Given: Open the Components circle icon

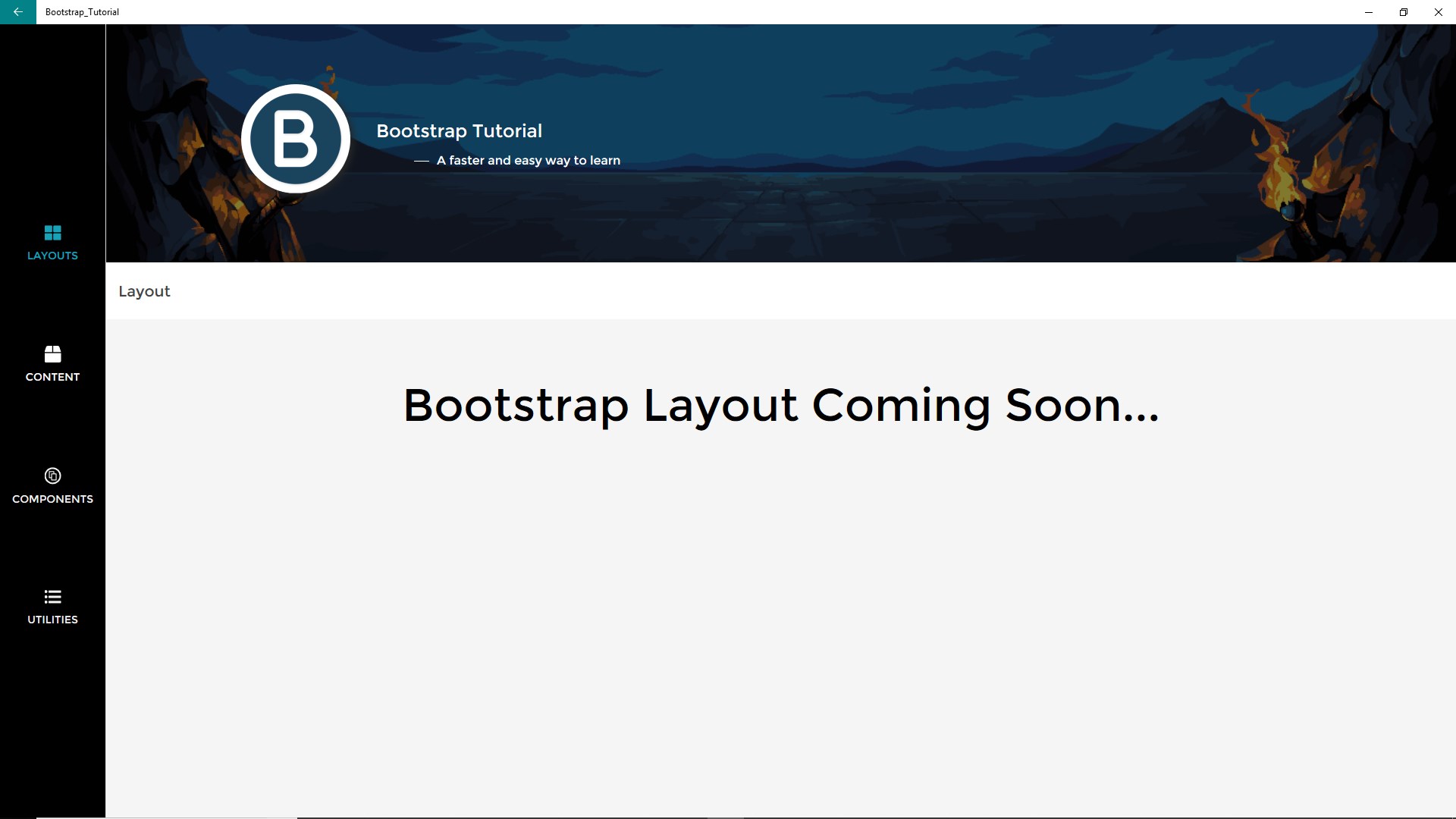Looking at the screenshot, I should [52, 475].
